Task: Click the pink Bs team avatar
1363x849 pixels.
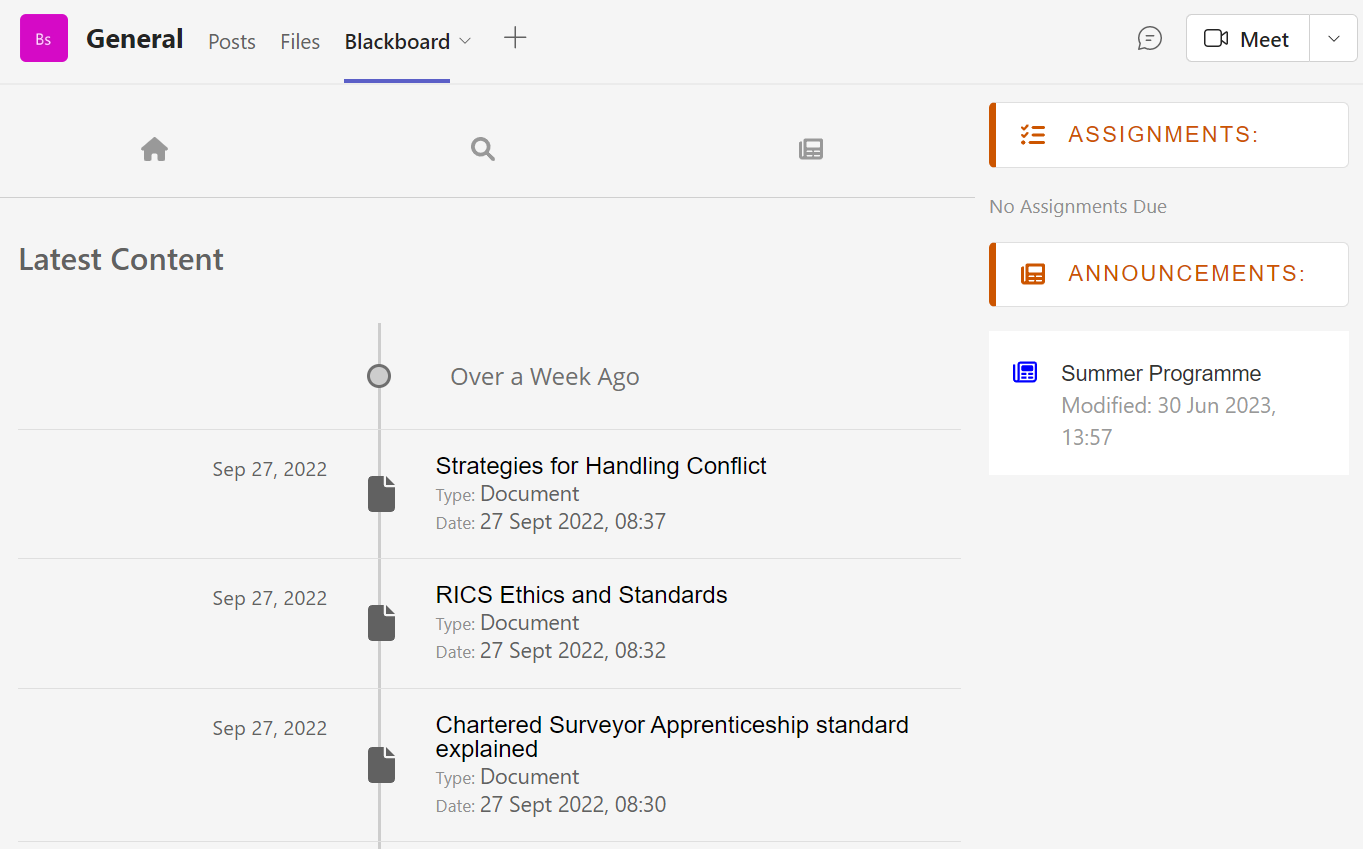Action: pos(44,39)
